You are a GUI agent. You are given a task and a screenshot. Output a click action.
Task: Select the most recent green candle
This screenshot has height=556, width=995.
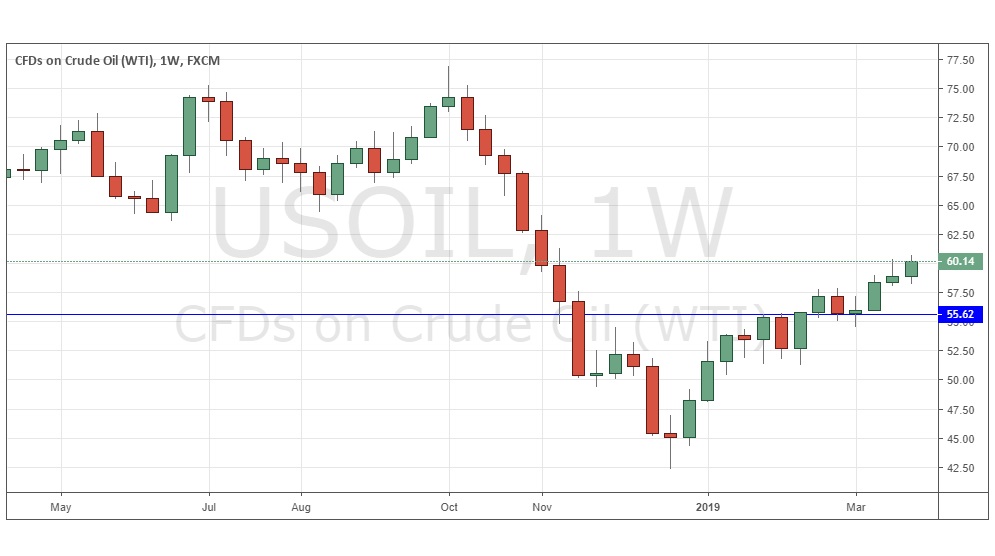[911, 269]
